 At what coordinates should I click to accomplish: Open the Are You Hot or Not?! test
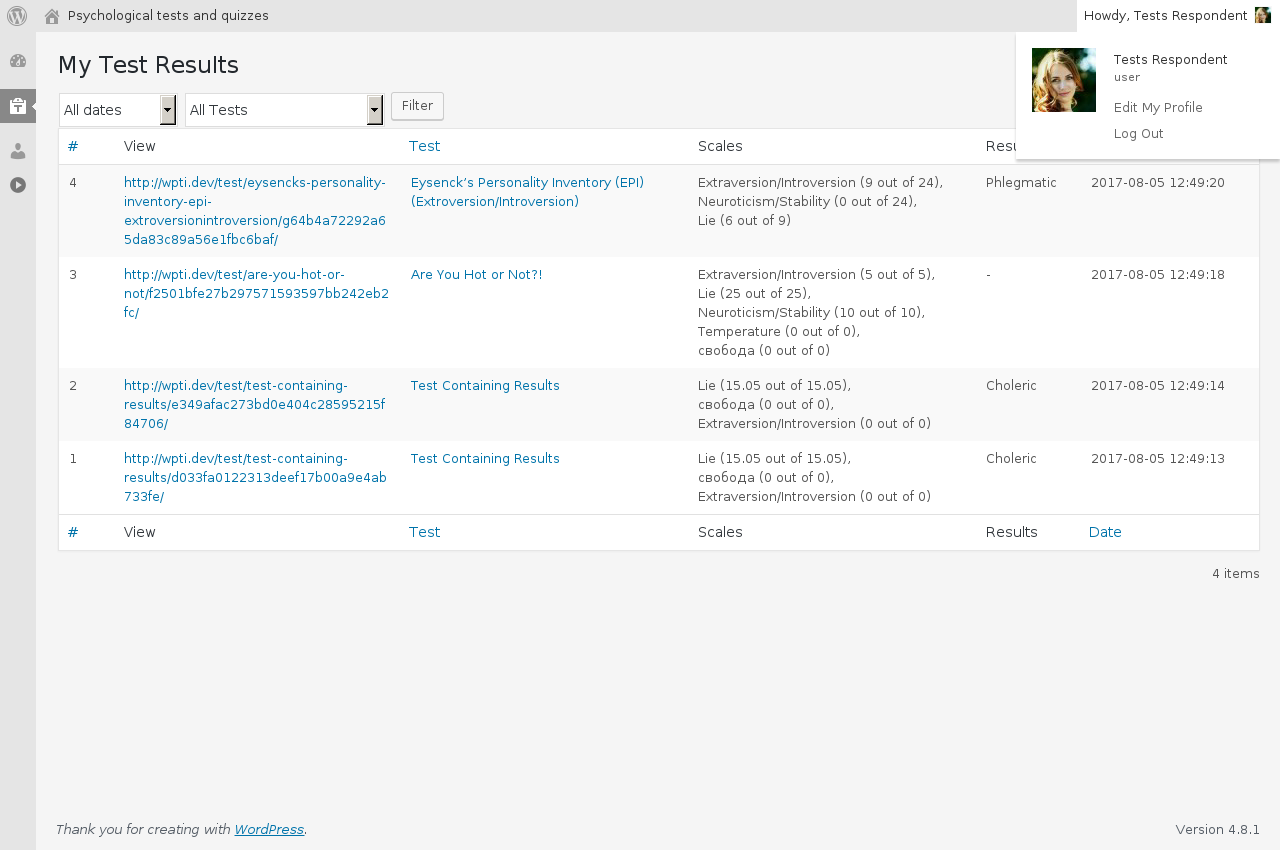tap(477, 275)
